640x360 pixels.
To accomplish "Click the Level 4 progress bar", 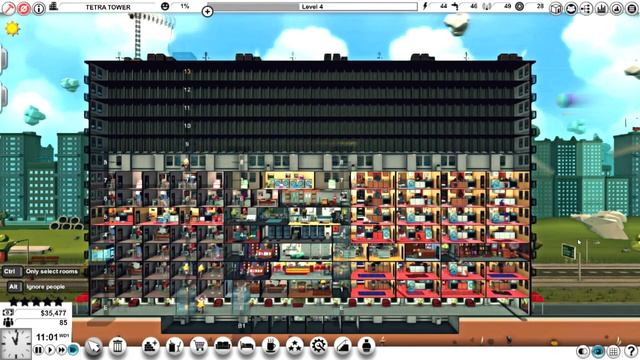I will pos(312,7).
